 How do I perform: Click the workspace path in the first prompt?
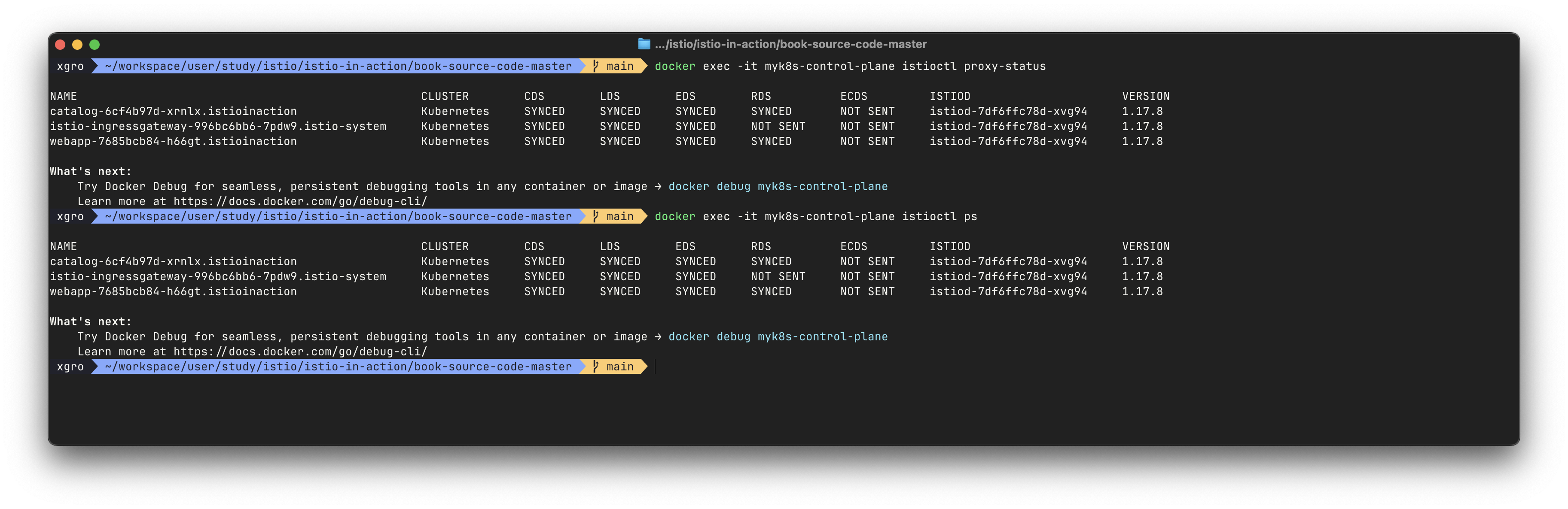(x=338, y=66)
